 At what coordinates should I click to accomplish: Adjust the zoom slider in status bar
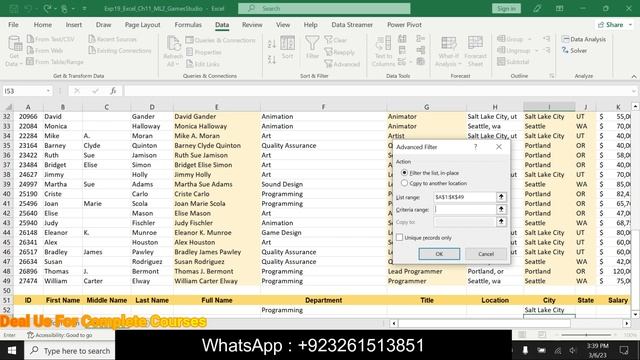tap(587, 335)
